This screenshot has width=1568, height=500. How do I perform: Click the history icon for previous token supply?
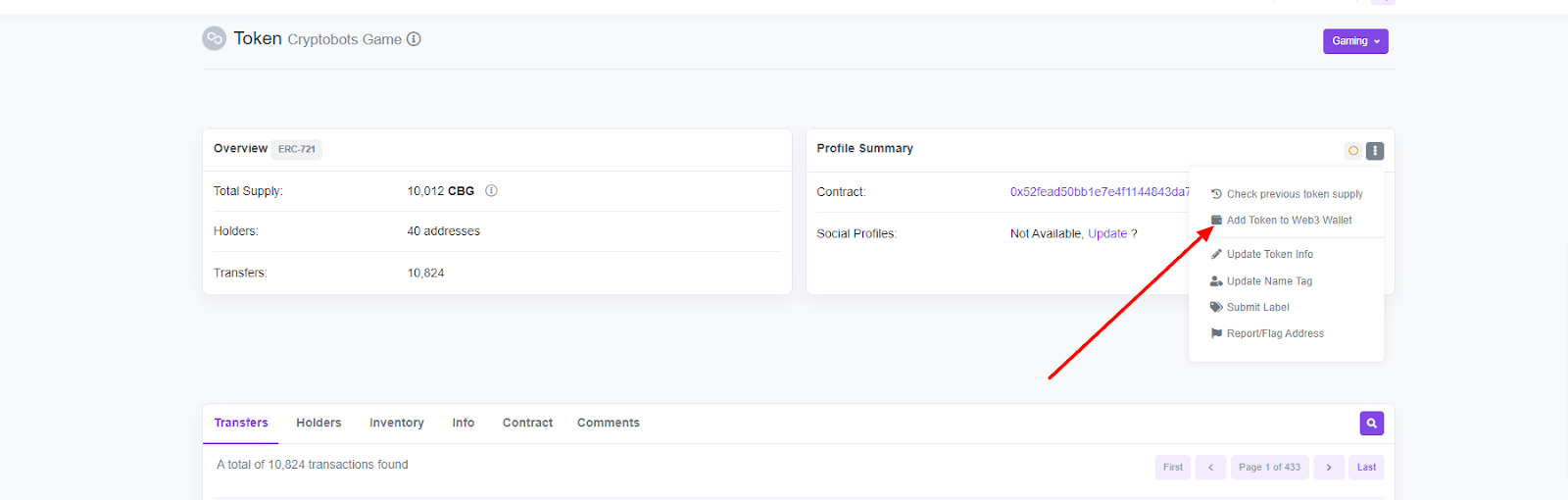[1216, 194]
